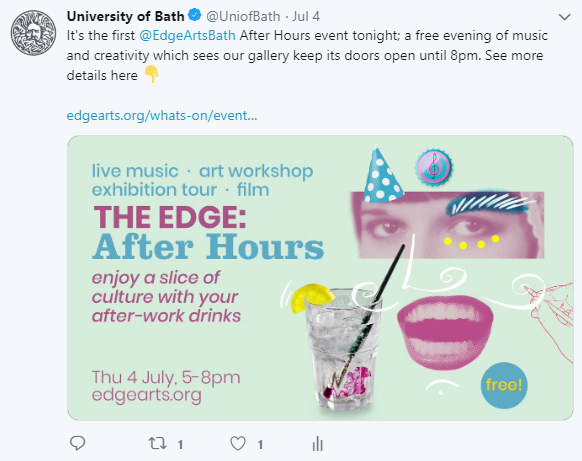
Task: Click the reply speech bubble icon
Action: point(78,443)
